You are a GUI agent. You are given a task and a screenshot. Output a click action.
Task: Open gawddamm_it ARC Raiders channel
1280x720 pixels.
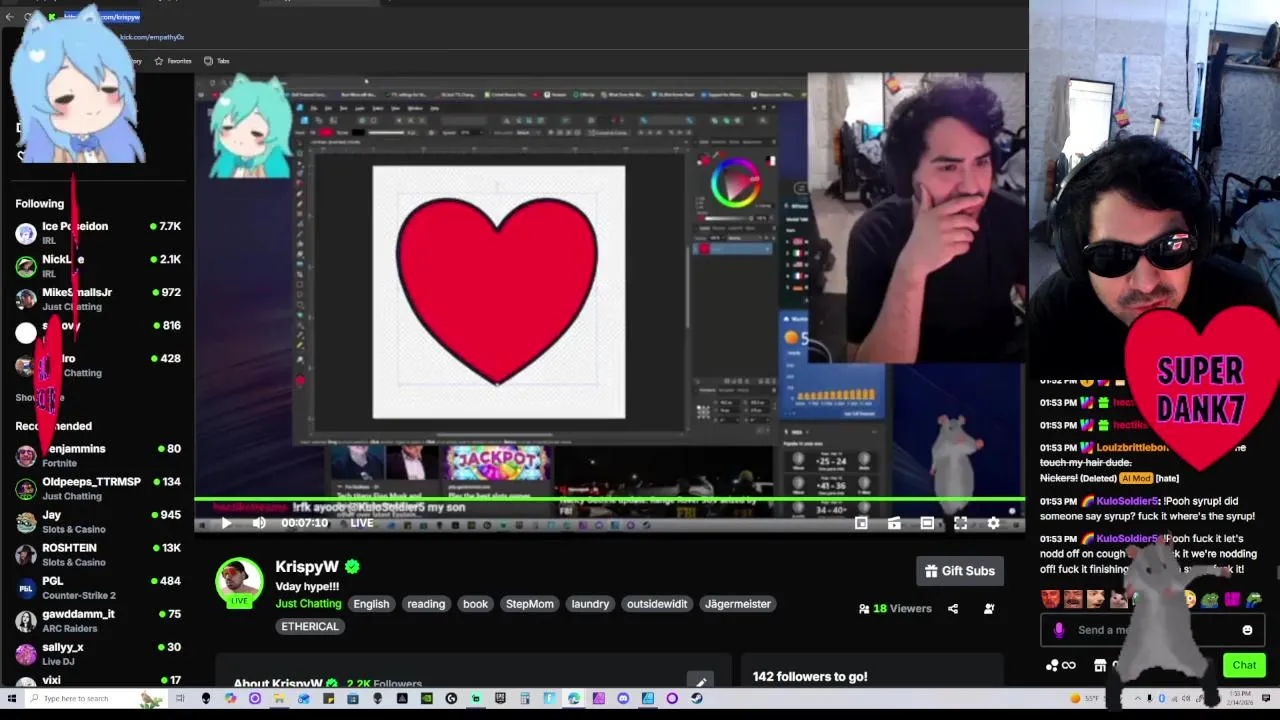point(98,620)
